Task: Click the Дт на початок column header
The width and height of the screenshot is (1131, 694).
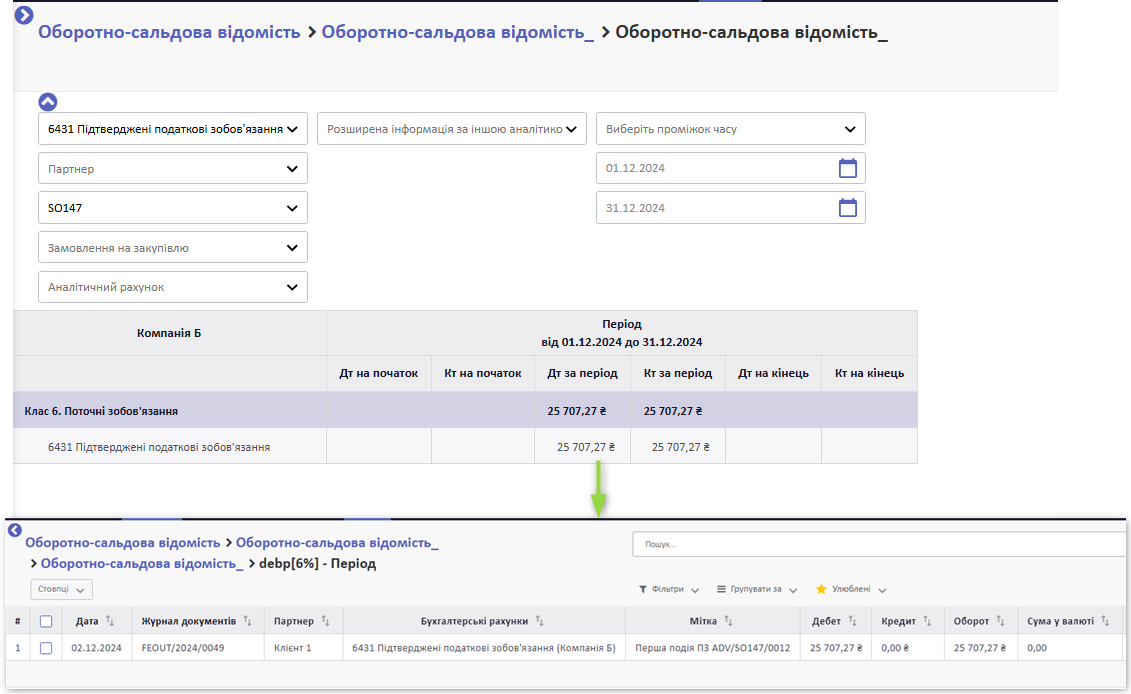Action: coord(379,373)
